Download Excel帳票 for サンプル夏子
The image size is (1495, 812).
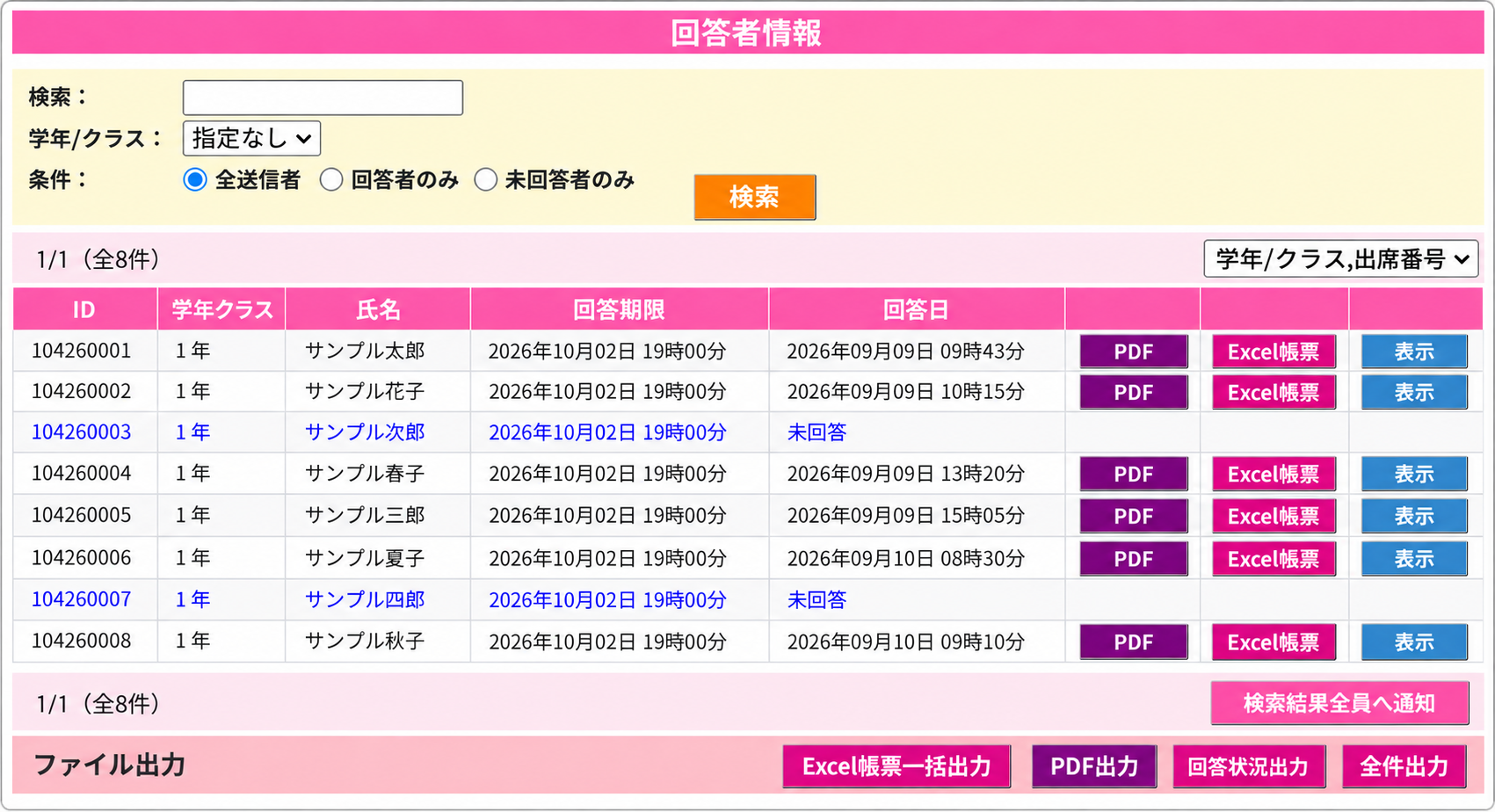tap(1274, 558)
